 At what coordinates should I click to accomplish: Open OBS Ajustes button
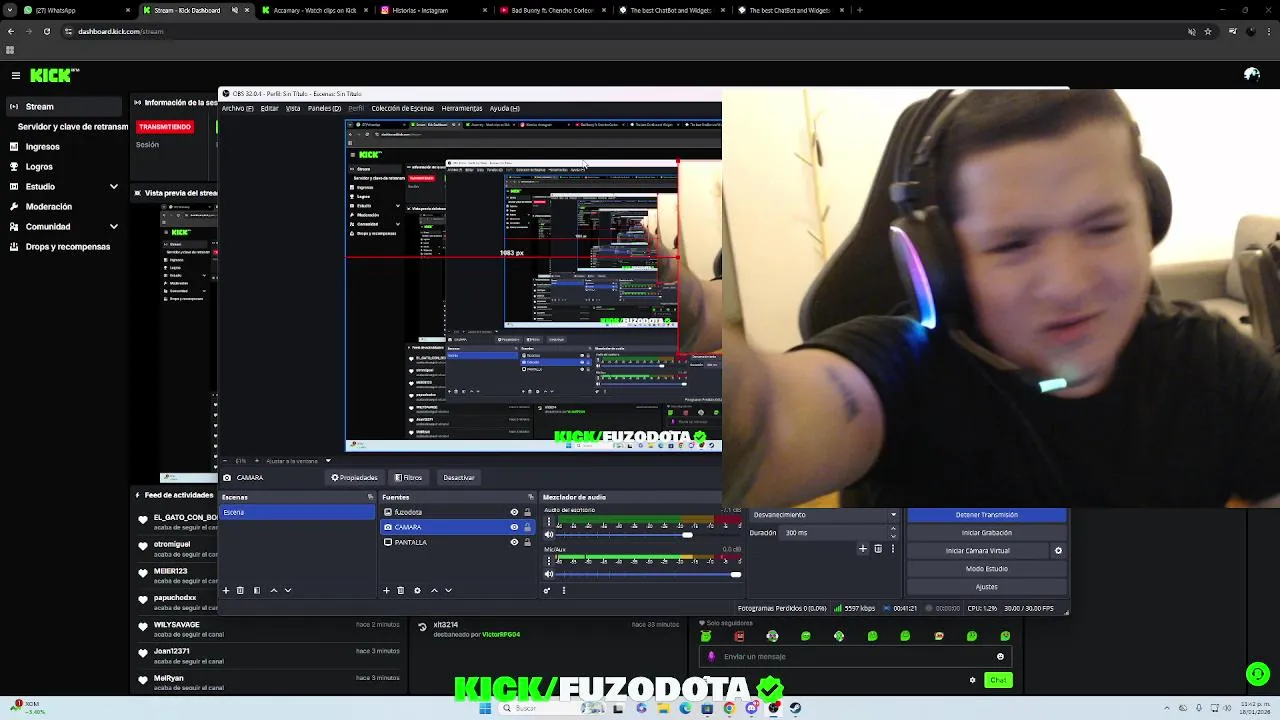pyautogui.click(x=987, y=587)
